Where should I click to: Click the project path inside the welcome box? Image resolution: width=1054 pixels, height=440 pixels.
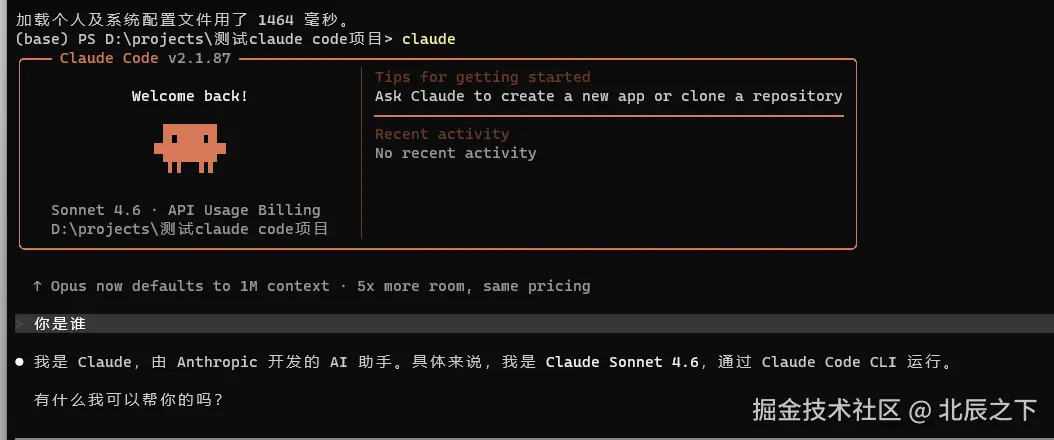[x=190, y=229]
